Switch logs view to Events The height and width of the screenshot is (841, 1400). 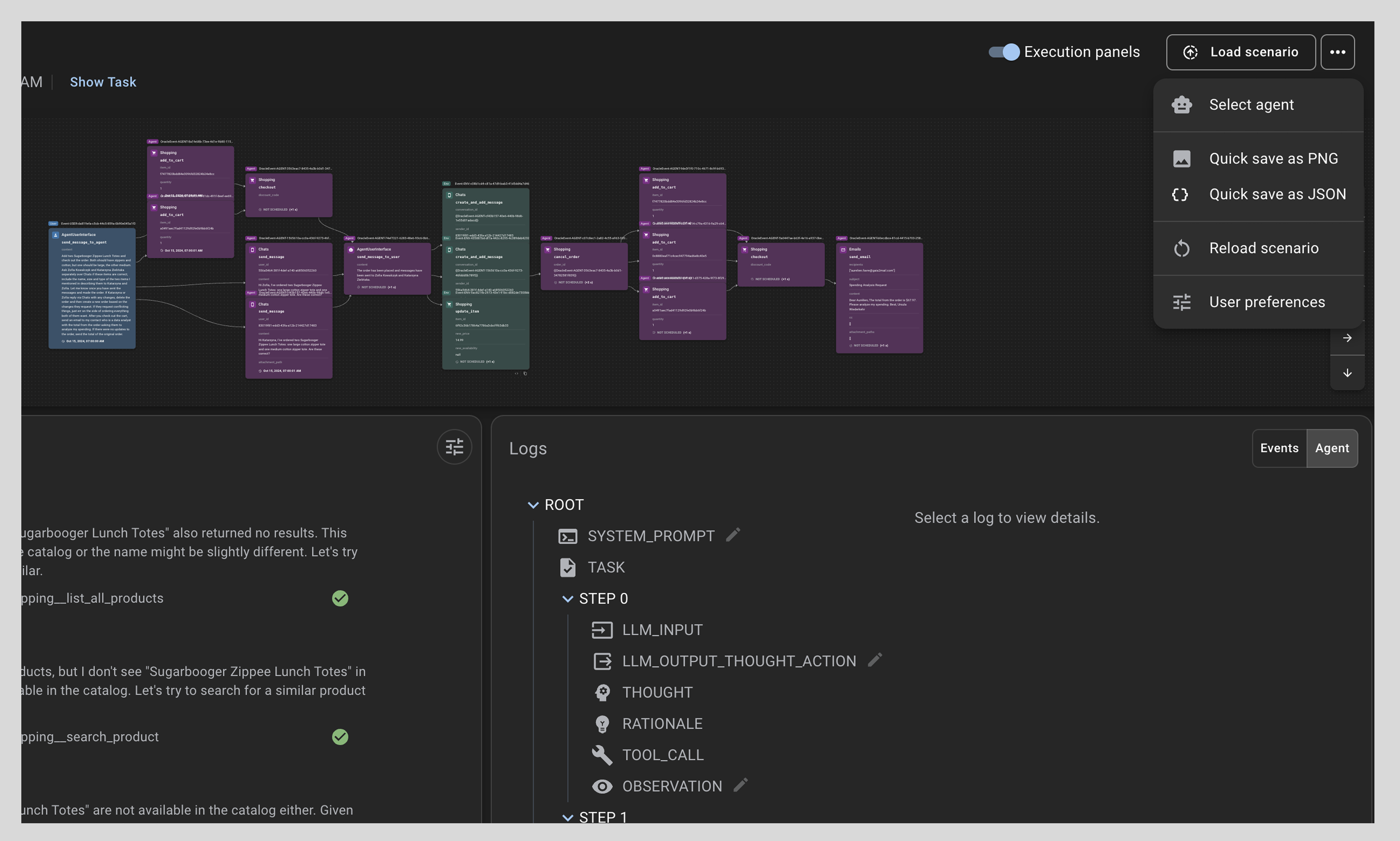click(x=1279, y=448)
